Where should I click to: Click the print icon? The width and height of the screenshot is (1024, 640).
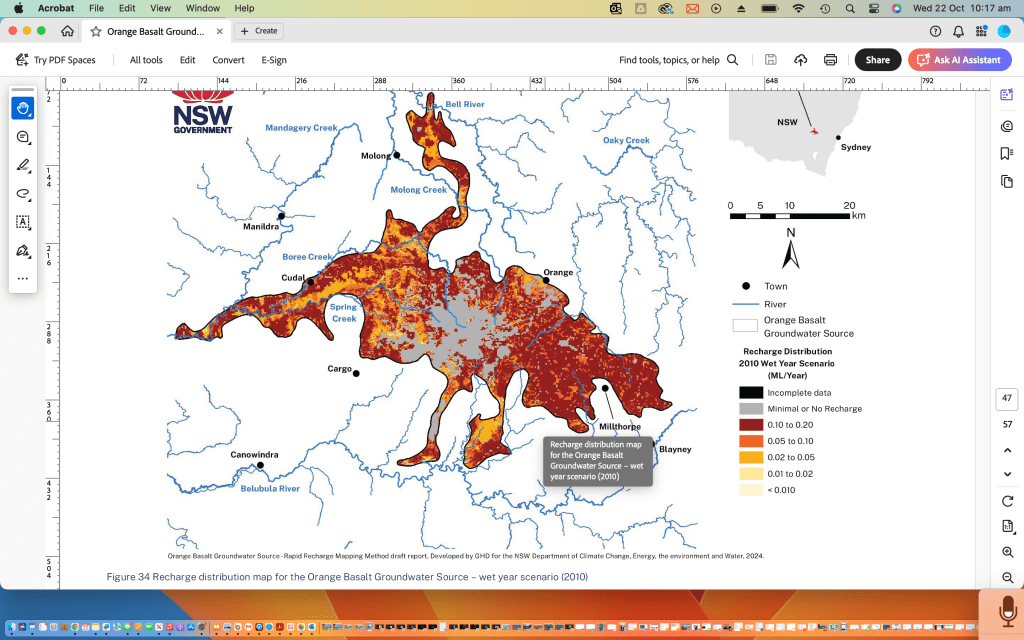tap(830, 60)
